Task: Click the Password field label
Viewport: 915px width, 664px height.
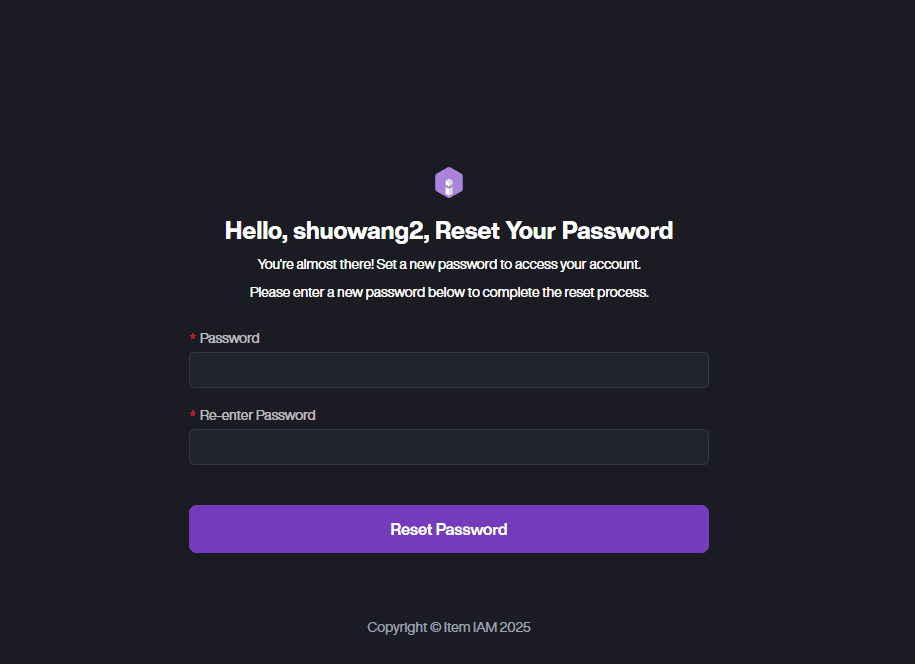Action: point(229,338)
